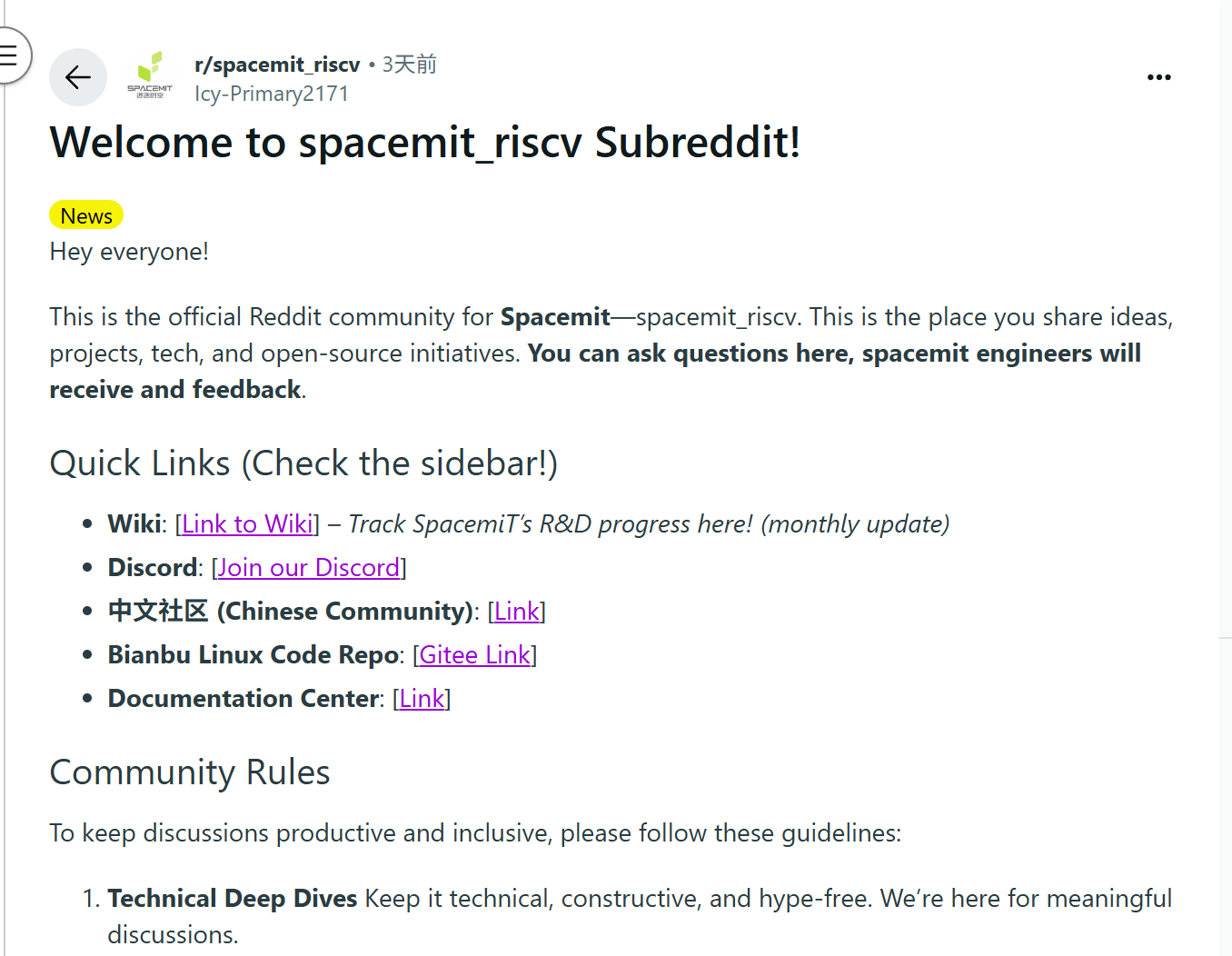Click the Join our Discord link
This screenshot has height=956, width=1232.
pyautogui.click(x=309, y=567)
